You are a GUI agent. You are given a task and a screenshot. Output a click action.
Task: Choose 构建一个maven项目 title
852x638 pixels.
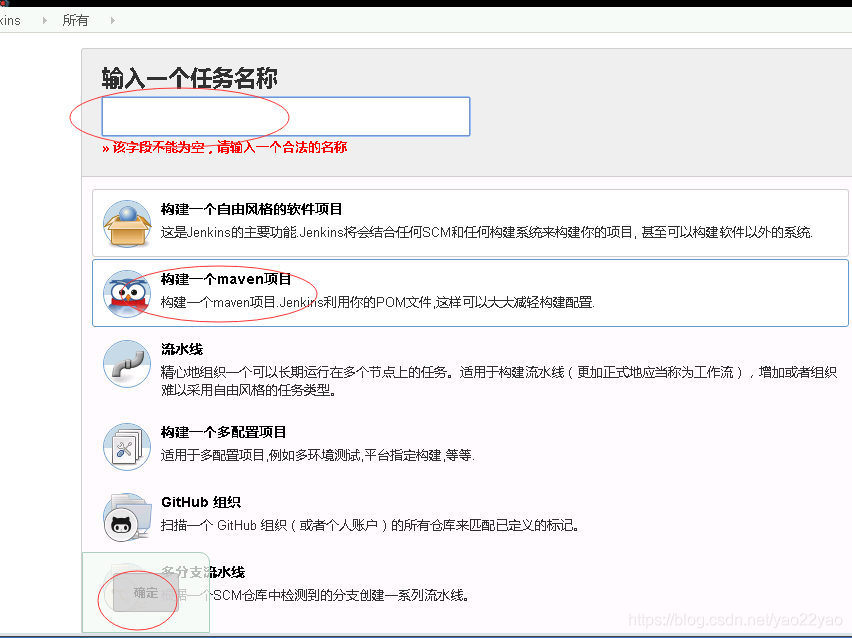(x=225, y=279)
